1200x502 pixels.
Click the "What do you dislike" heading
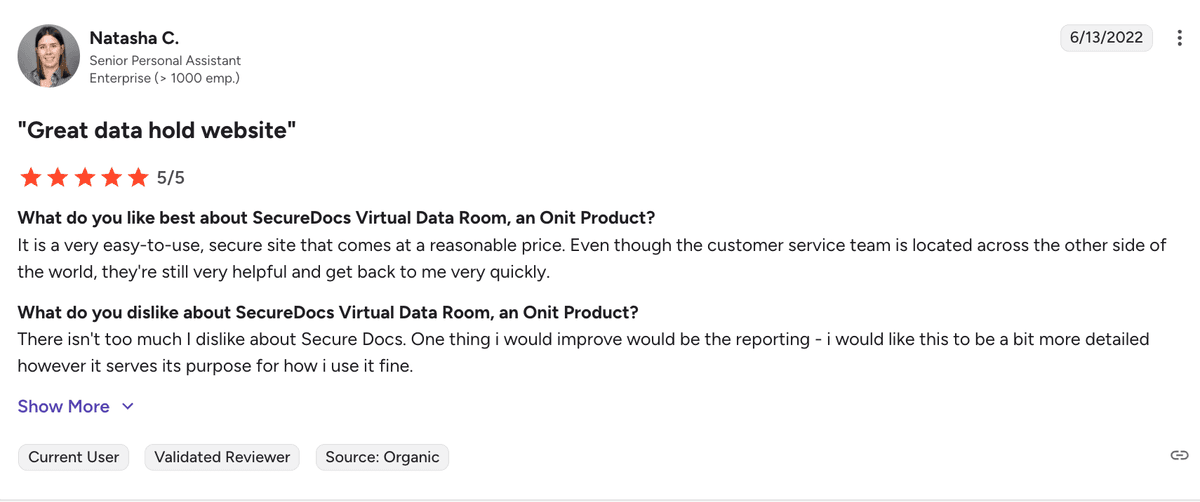(x=328, y=312)
